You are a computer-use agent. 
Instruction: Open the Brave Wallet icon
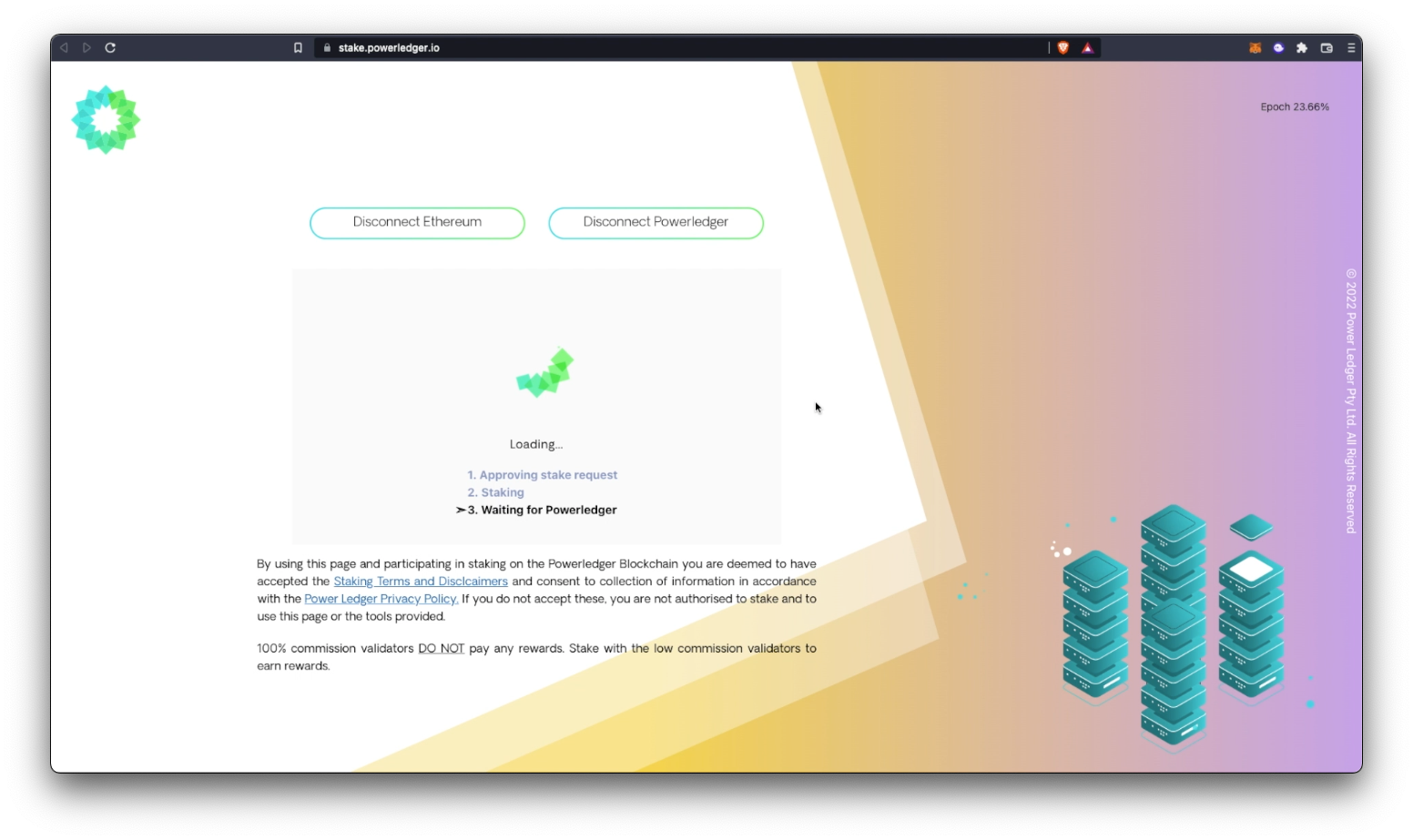coord(1326,47)
